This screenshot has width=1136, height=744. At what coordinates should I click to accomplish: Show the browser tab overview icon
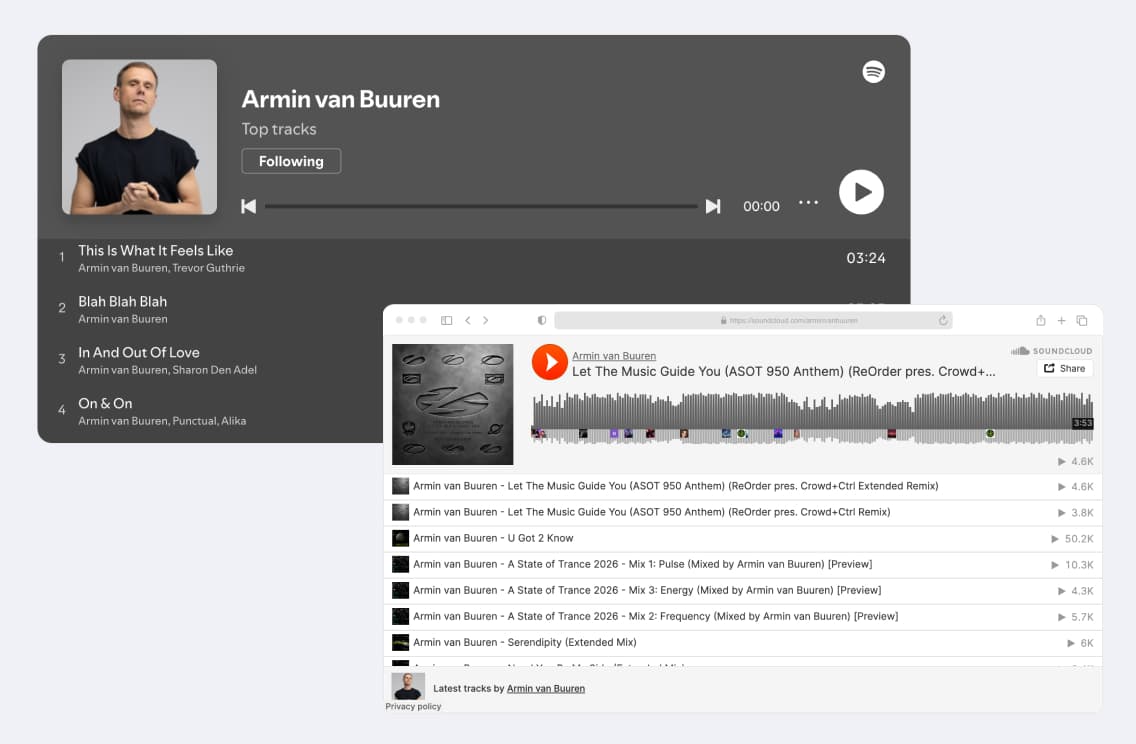click(1082, 320)
